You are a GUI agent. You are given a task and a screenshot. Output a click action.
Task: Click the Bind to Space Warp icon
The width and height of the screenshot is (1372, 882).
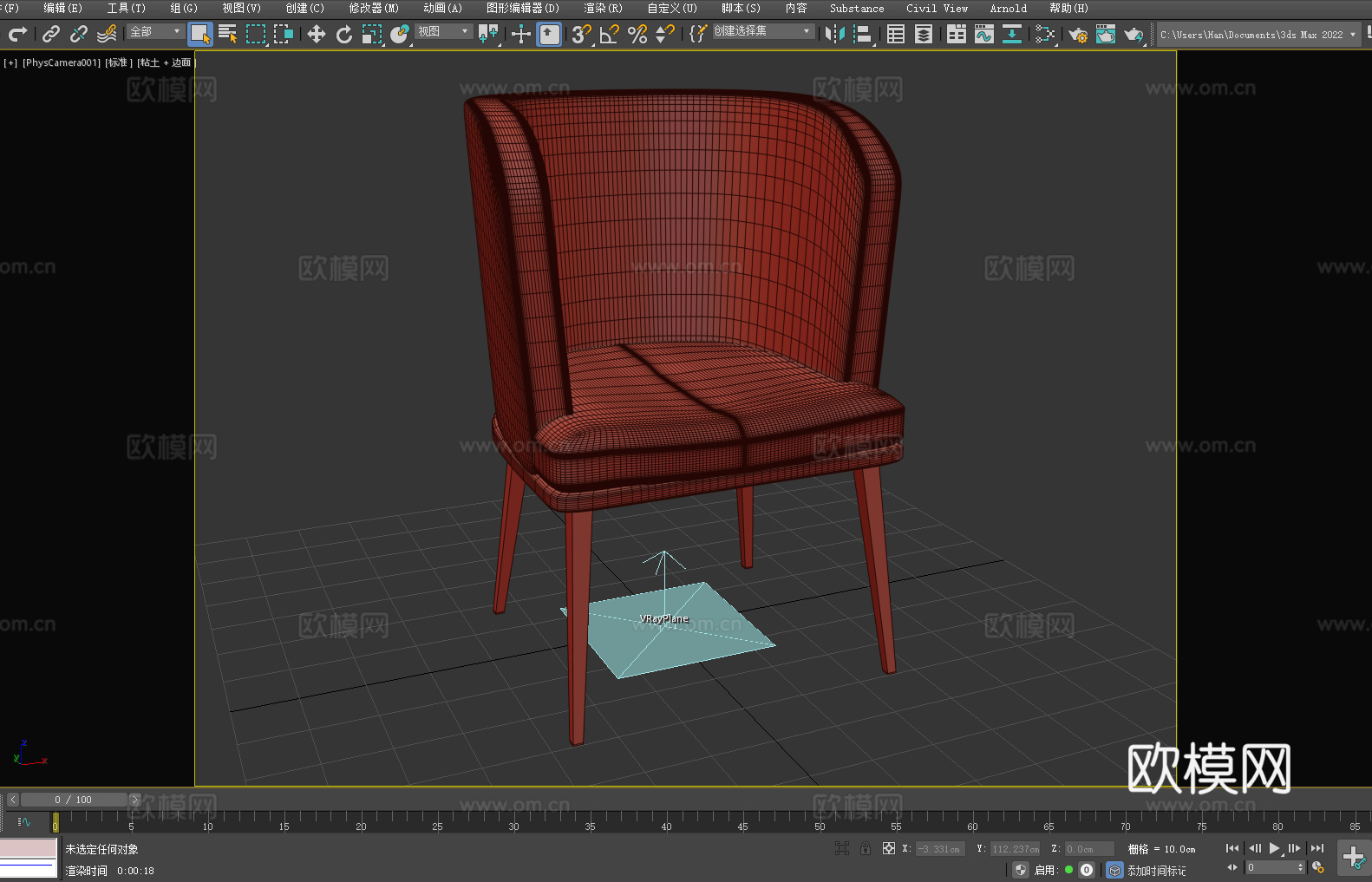click(107, 34)
